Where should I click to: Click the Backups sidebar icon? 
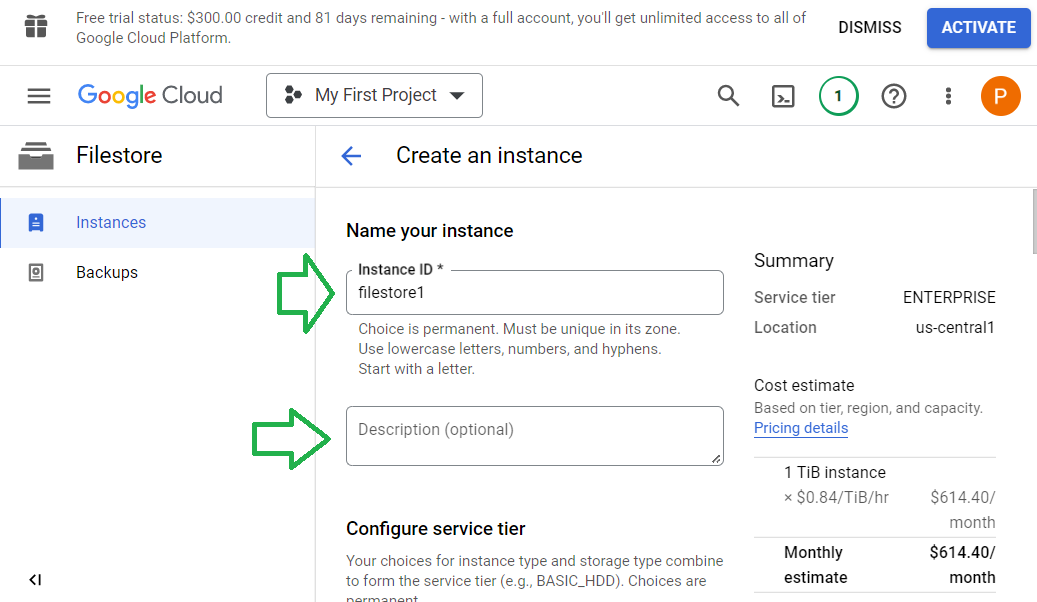[36, 273]
